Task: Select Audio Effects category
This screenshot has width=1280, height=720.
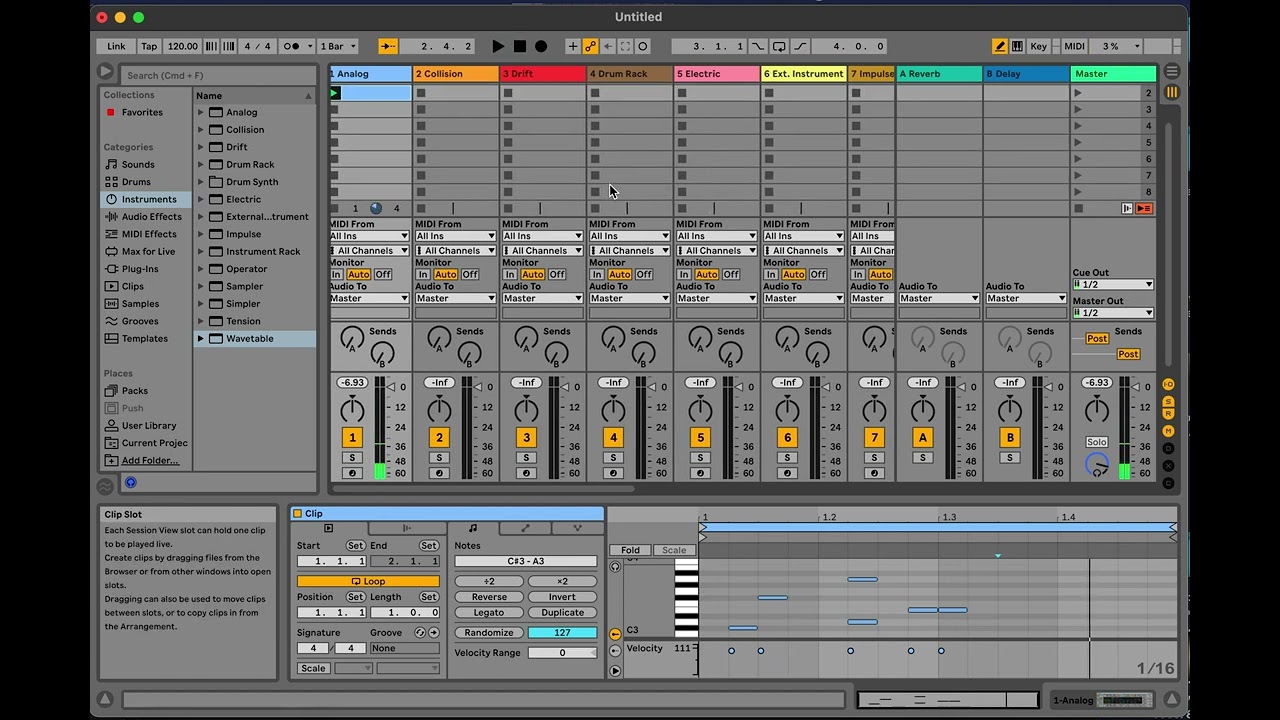Action: (152, 216)
